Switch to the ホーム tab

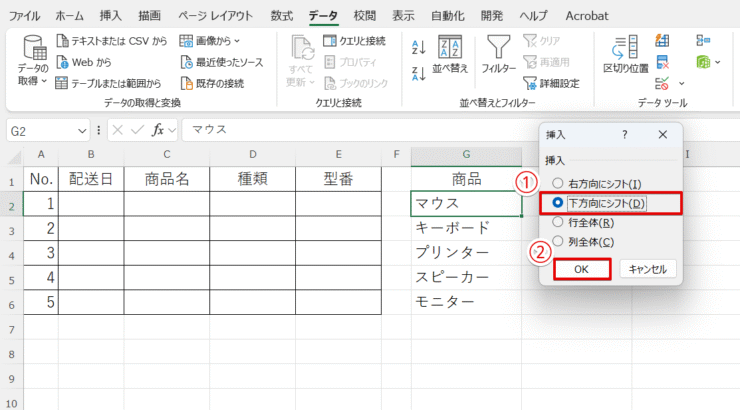69,16
